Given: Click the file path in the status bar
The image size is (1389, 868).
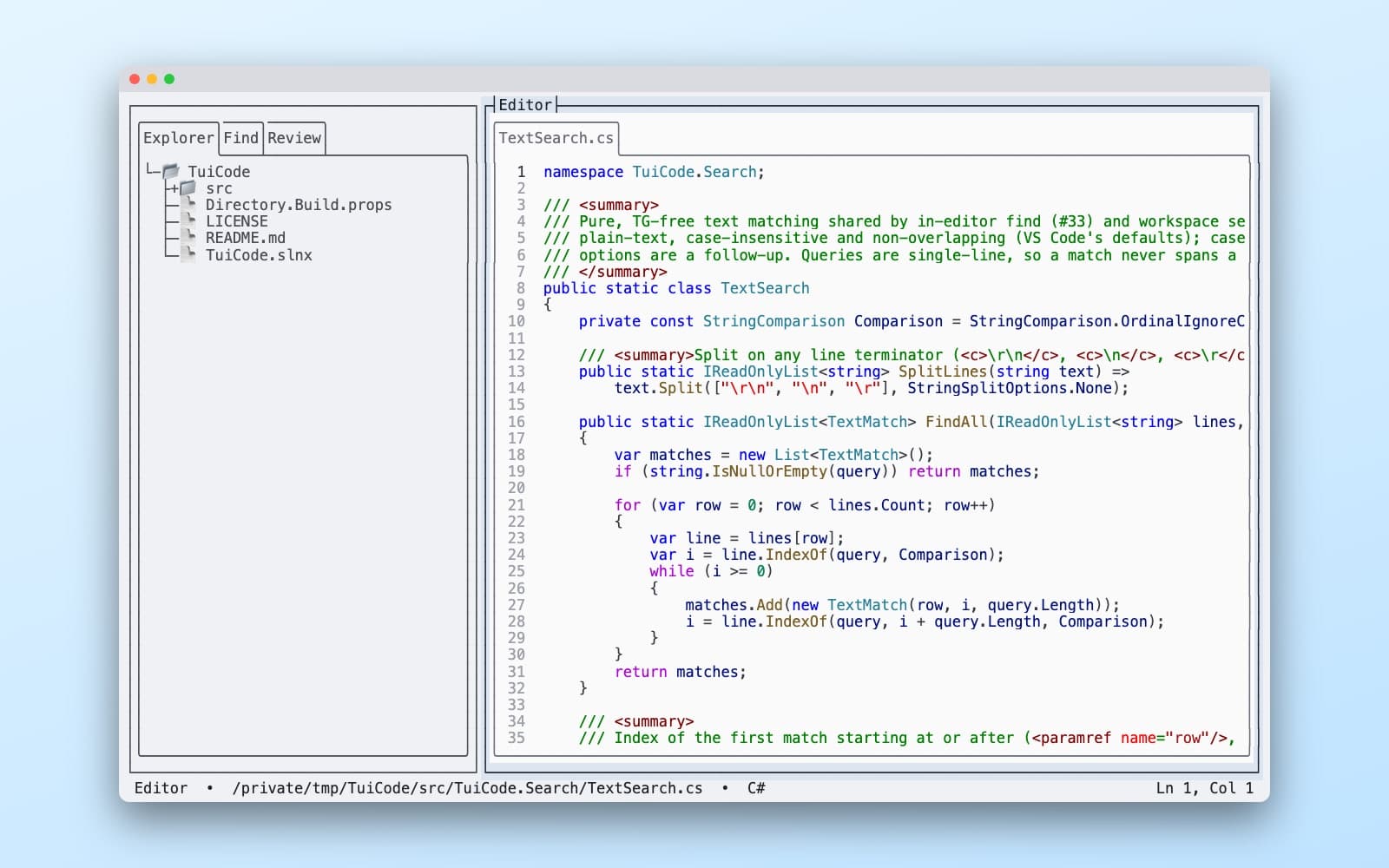Looking at the screenshot, I should 467,788.
